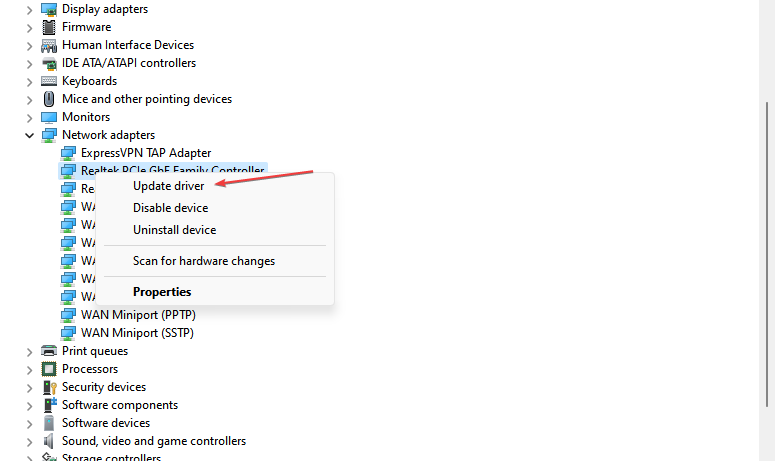Expand the IDE ATA/ATAPI controllers node
The height and width of the screenshot is (461, 775).
pyautogui.click(x=28, y=63)
